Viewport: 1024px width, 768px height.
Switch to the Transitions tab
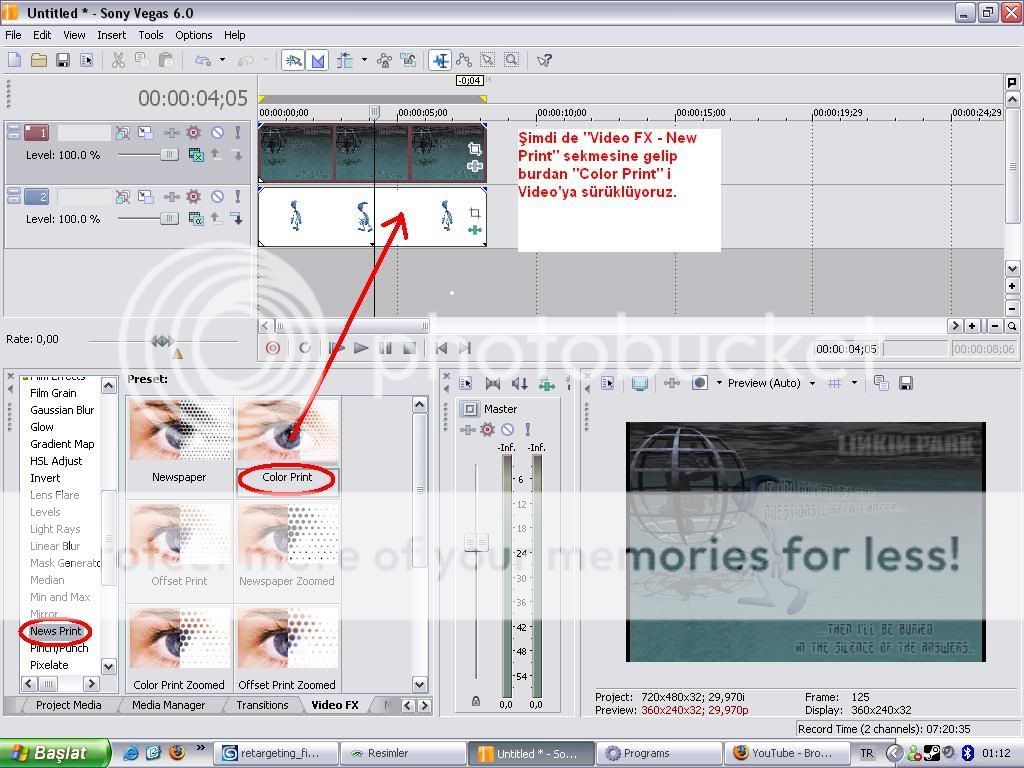tap(262, 705)
